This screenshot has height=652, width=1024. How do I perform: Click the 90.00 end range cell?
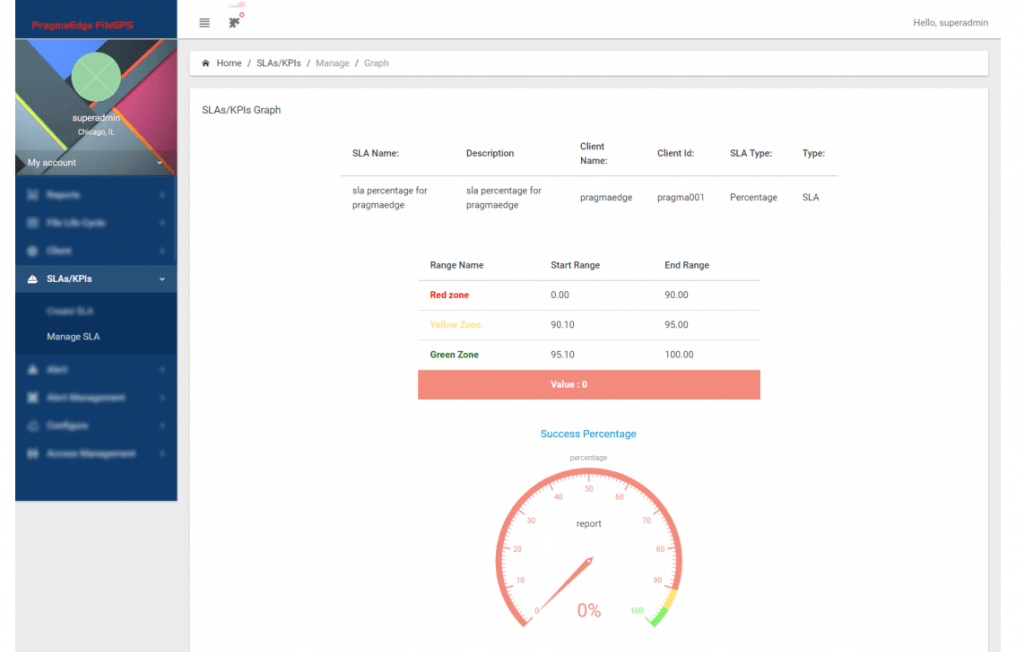(x=677, y=295)
